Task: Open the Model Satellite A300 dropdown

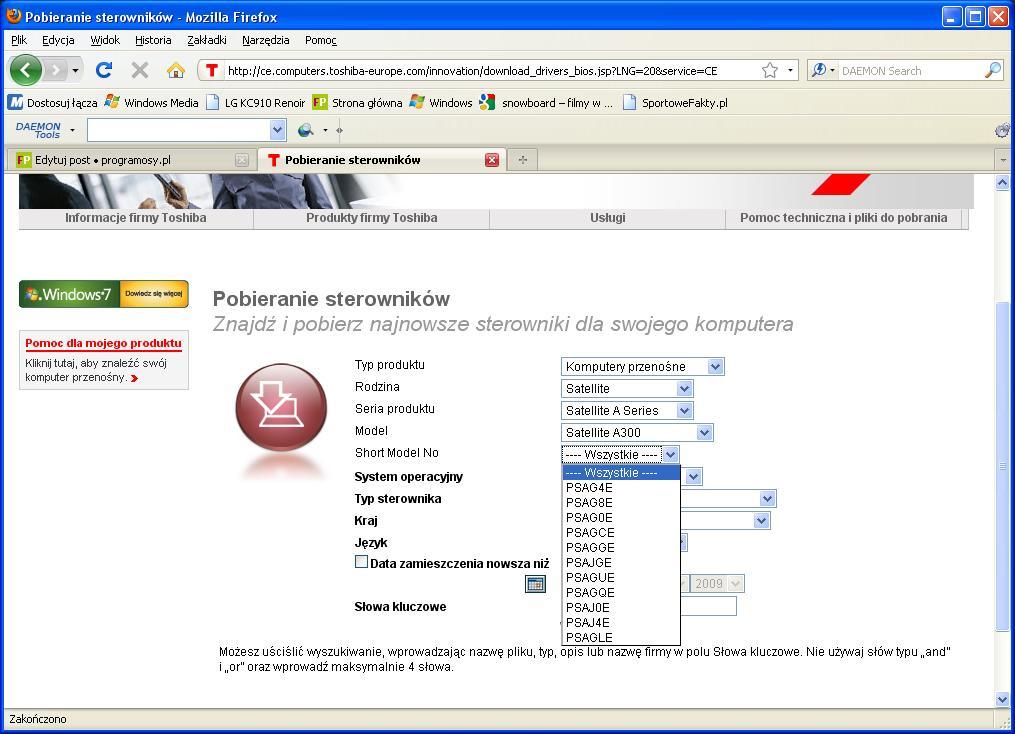Action: point(637,432)
